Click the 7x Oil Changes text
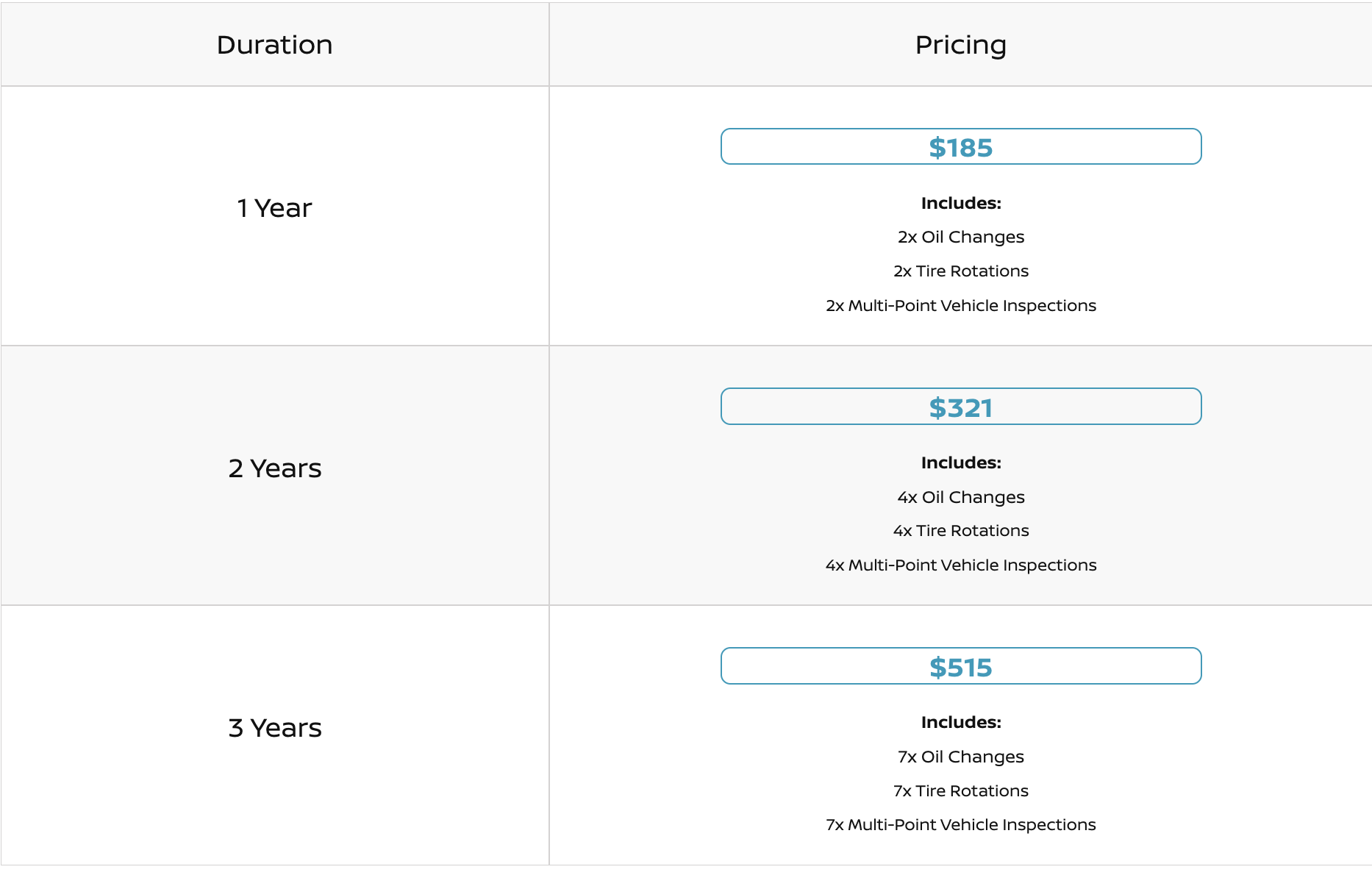The width and height of the screenshot is (1372, 875). pos(961,757)
